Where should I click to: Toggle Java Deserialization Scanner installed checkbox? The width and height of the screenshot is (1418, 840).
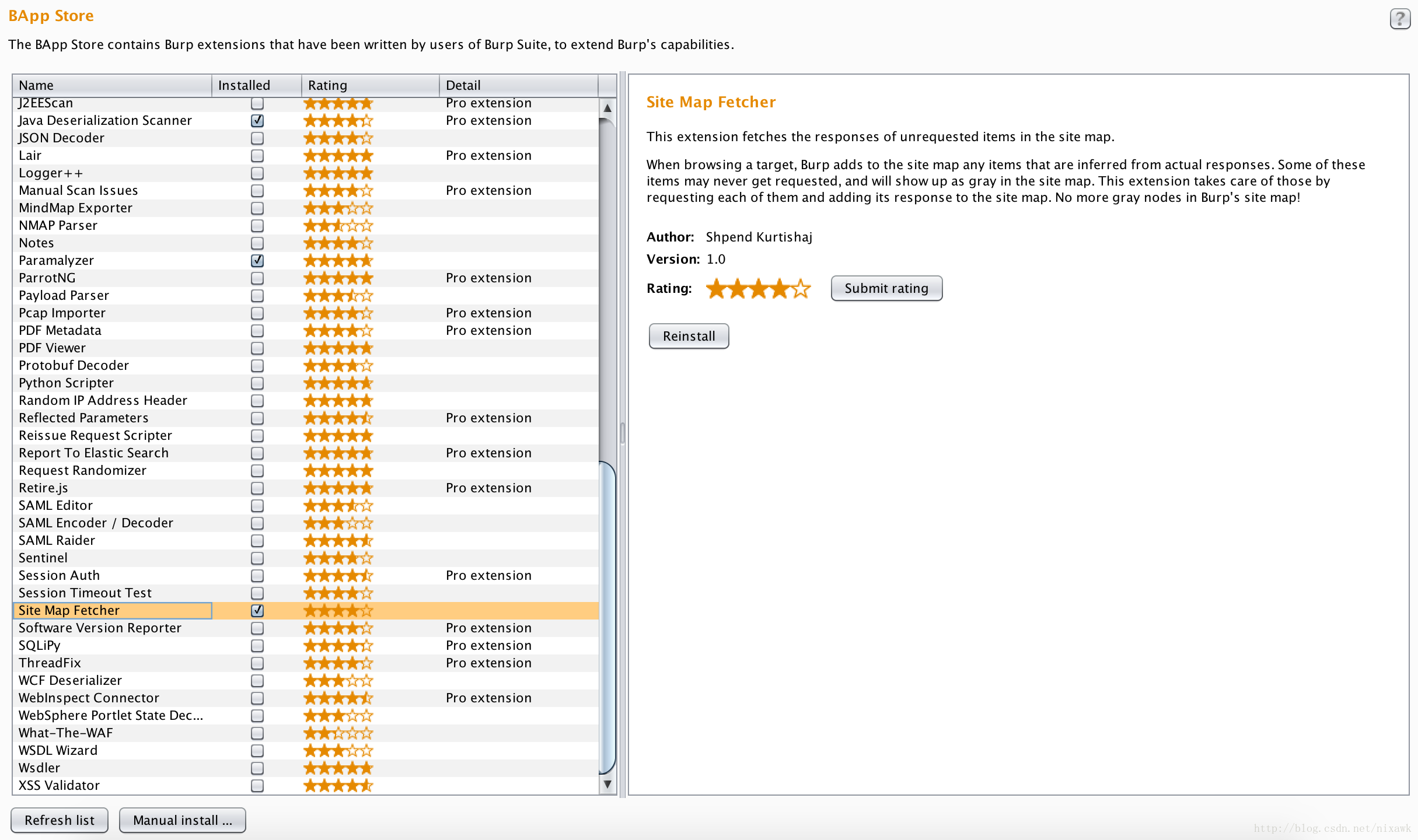click(x=257, y=121)
